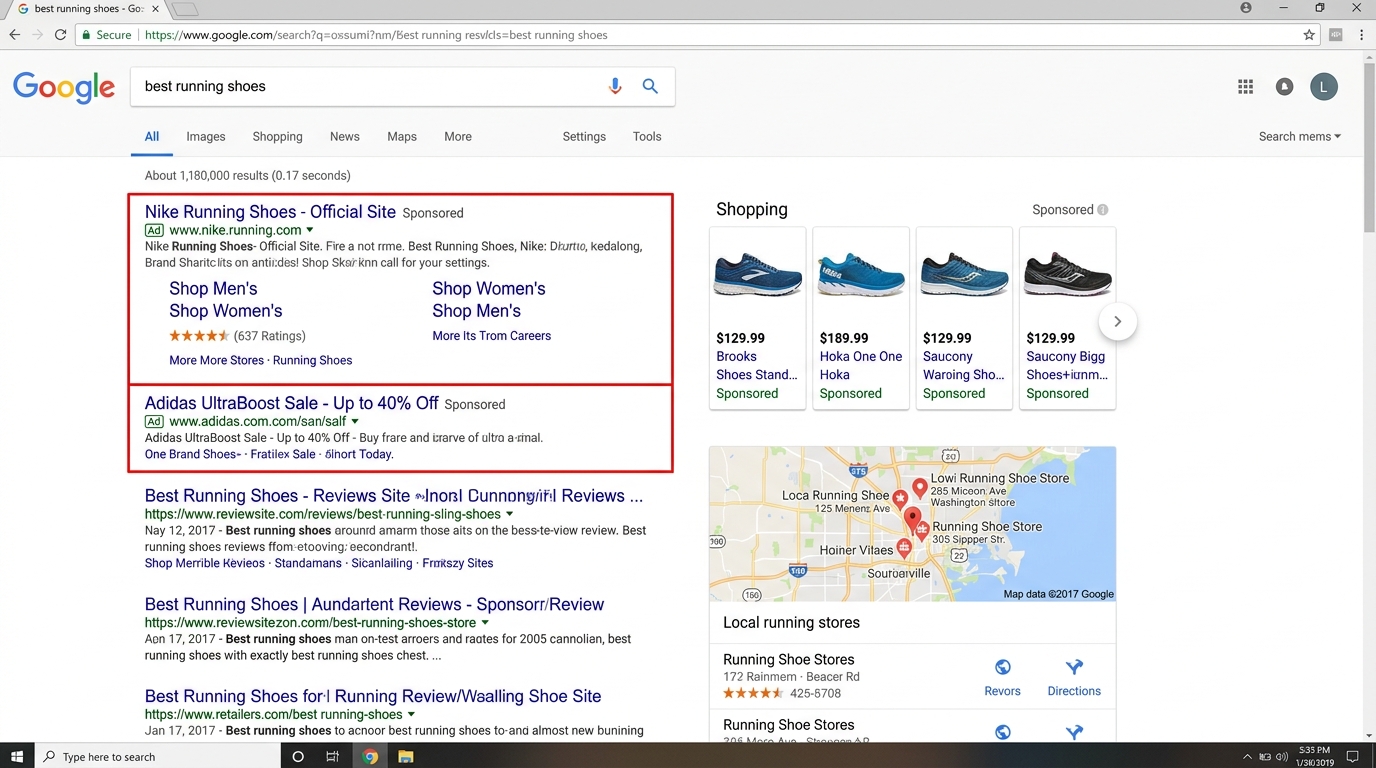Open the Windows Start menu

point(17,756)
